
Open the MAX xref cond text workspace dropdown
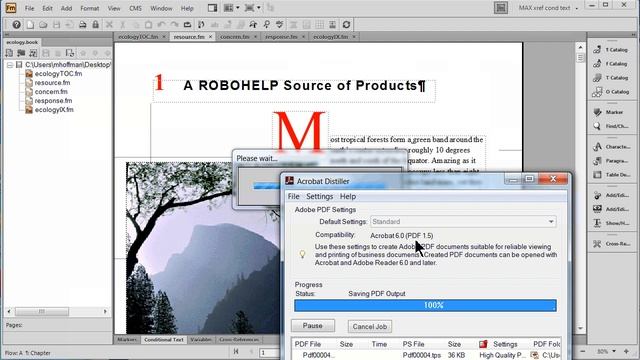[x=549, y=8]
